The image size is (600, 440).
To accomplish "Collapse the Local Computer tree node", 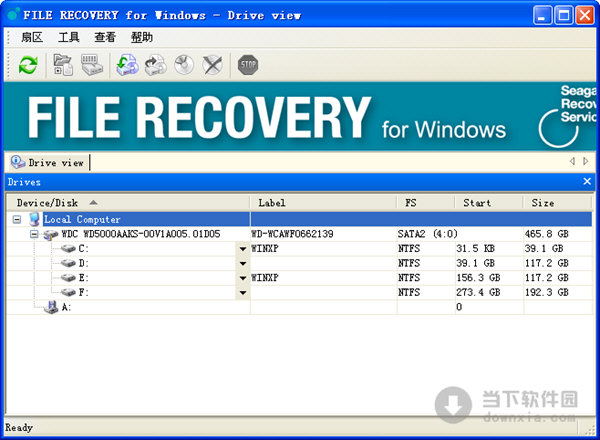I will click(17, 219).
